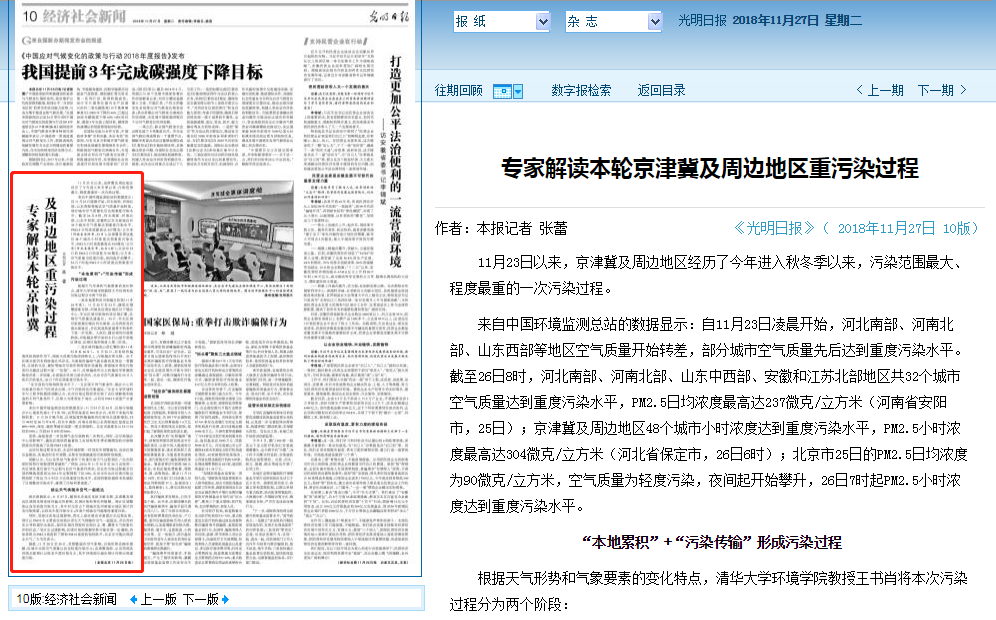Open the 国家医保局 article headline
The width and height of the screenshot is (996, 620).
[214, 322]
